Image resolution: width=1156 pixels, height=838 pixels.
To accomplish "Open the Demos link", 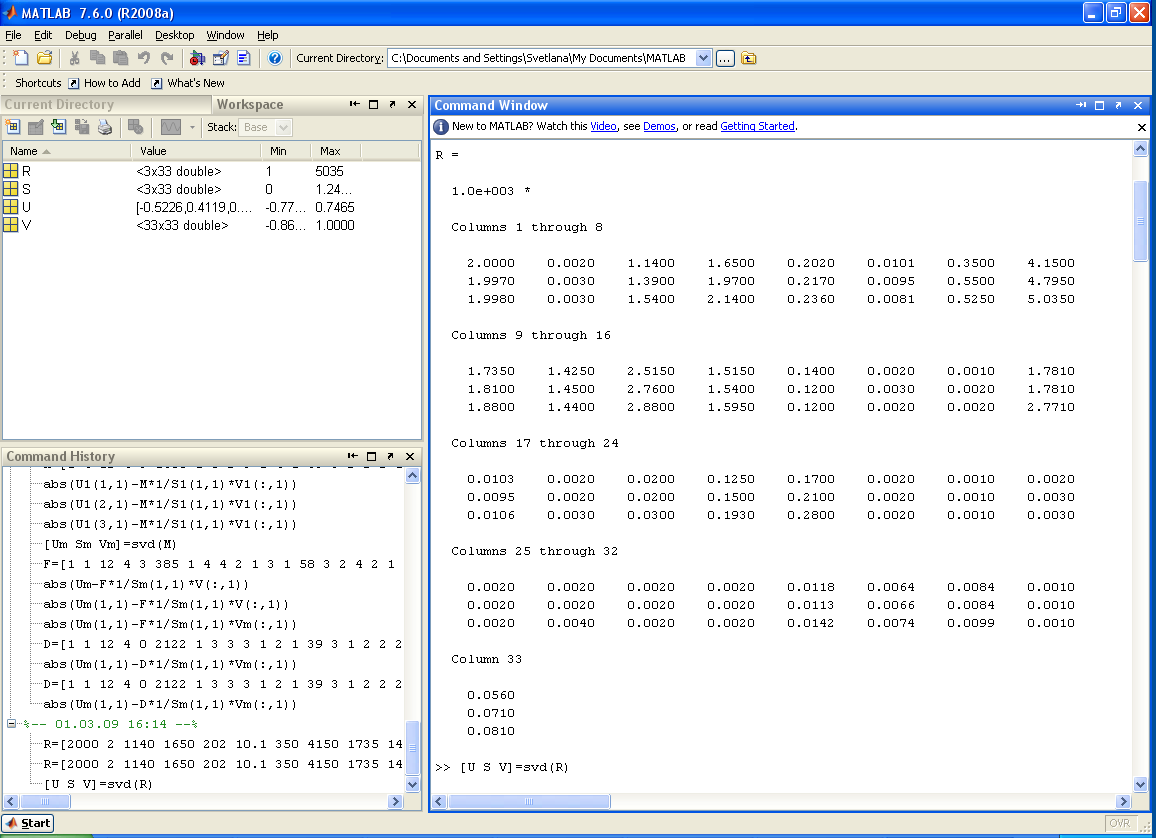I will tap(659, 126).
